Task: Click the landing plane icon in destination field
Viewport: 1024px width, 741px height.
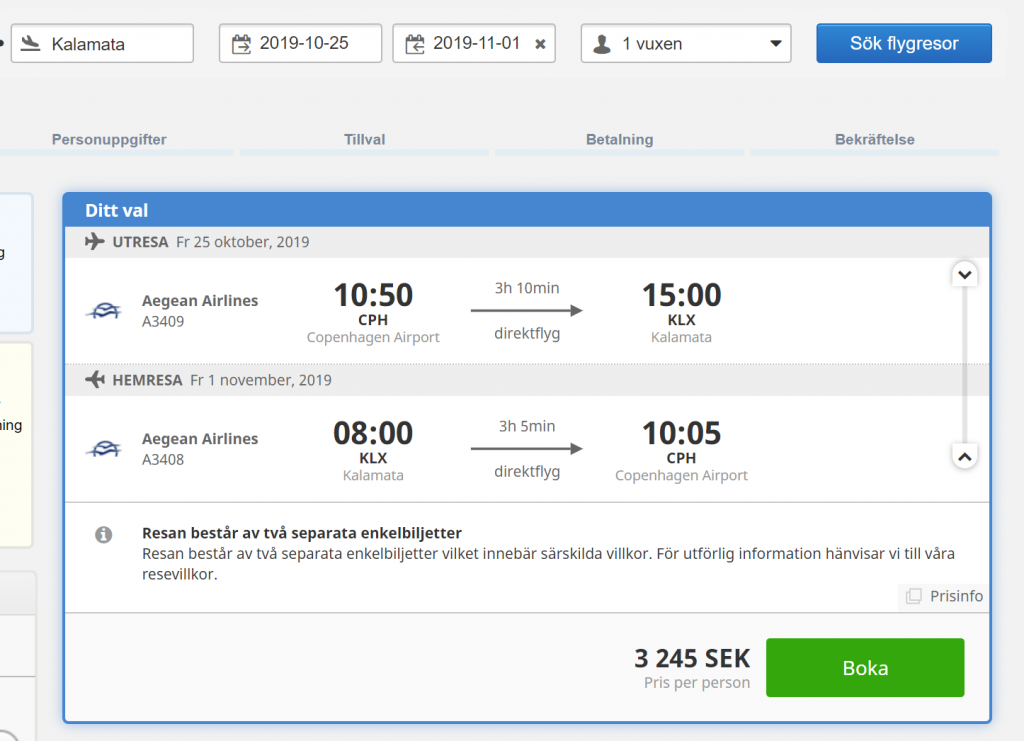Action: click(30, 44)
